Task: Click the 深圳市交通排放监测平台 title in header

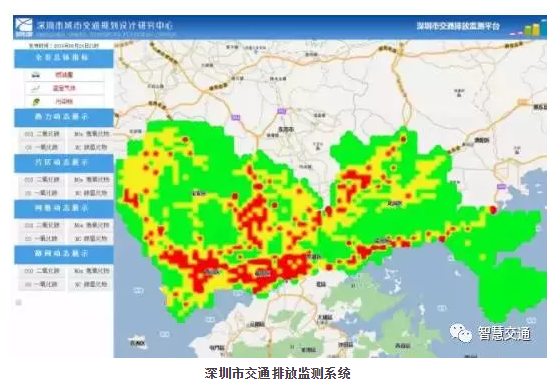Action: (x=458, y=26)
